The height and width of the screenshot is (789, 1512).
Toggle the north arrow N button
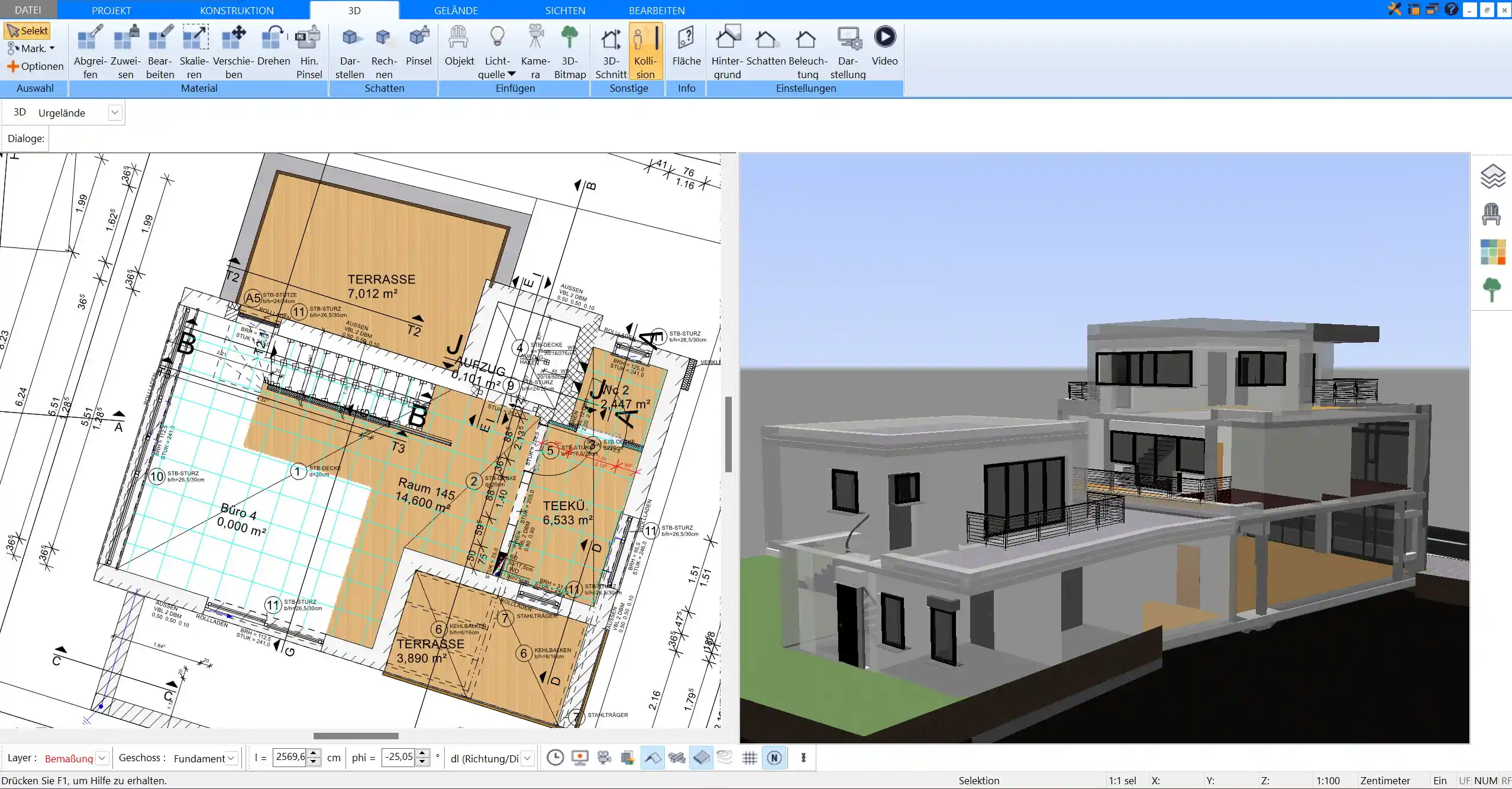coord(774,758)
